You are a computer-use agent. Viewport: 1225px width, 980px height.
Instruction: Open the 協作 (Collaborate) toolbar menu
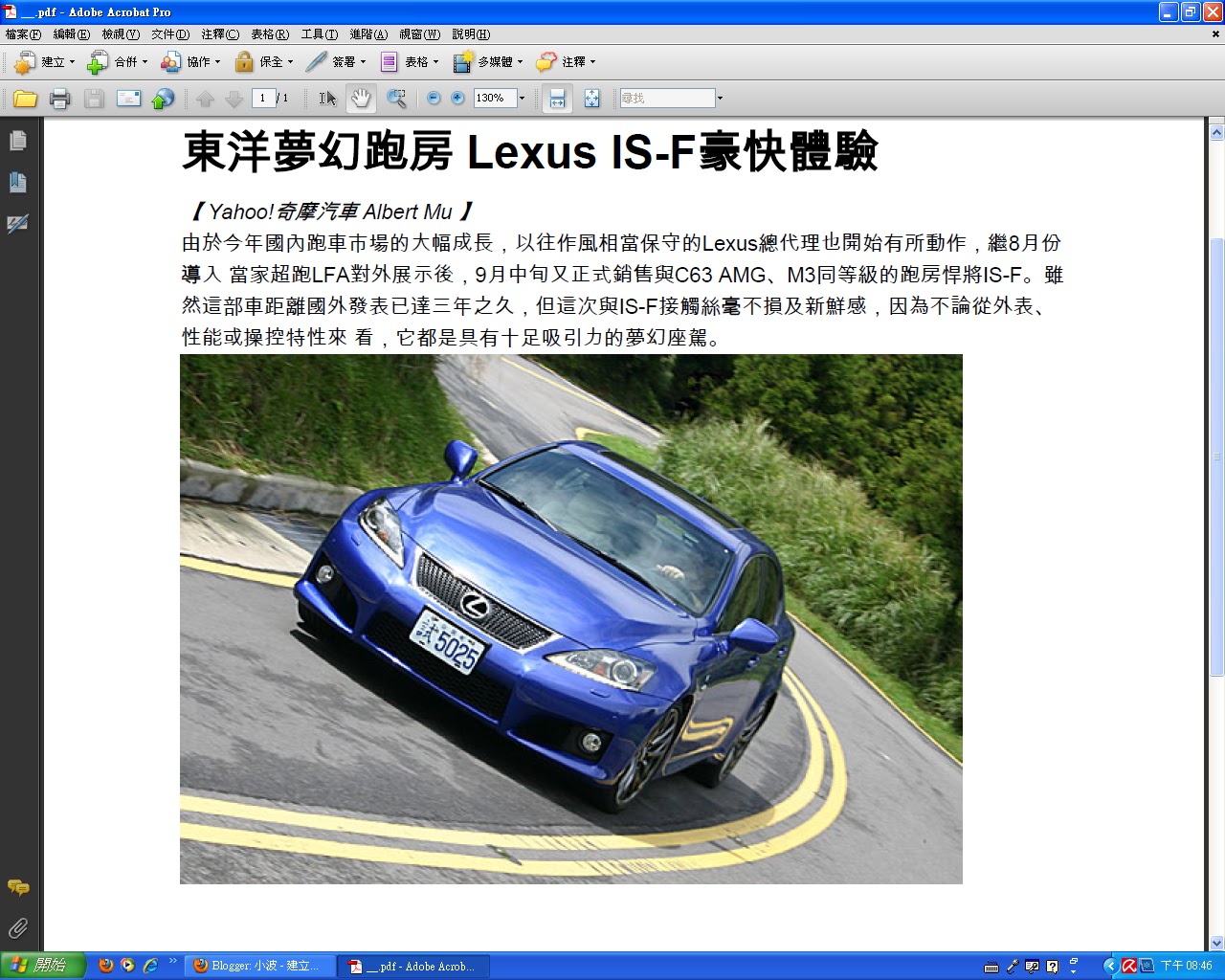click(x=190, y=62)
